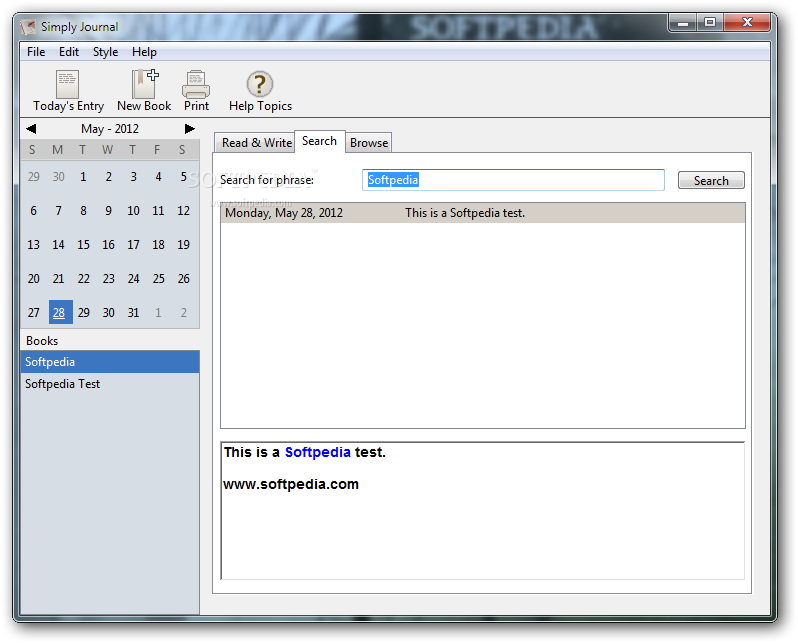Go to previous month with left arrow
Viewport: 798px width, 643px height.
(31, 129)
